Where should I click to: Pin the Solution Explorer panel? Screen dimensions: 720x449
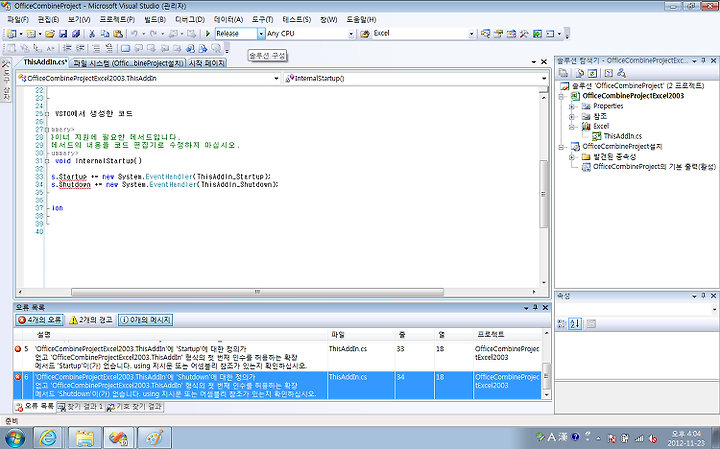point(703,61)
